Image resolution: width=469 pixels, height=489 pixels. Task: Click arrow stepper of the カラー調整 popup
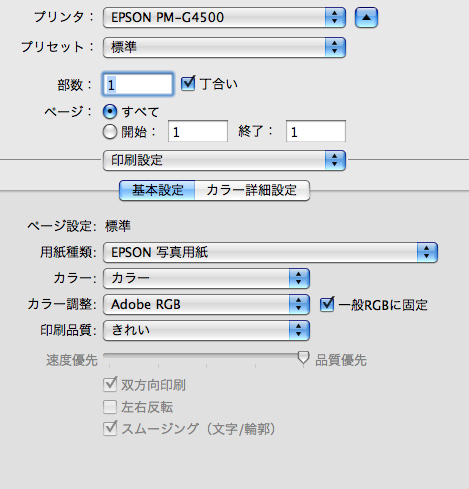(x=299, y=304)
